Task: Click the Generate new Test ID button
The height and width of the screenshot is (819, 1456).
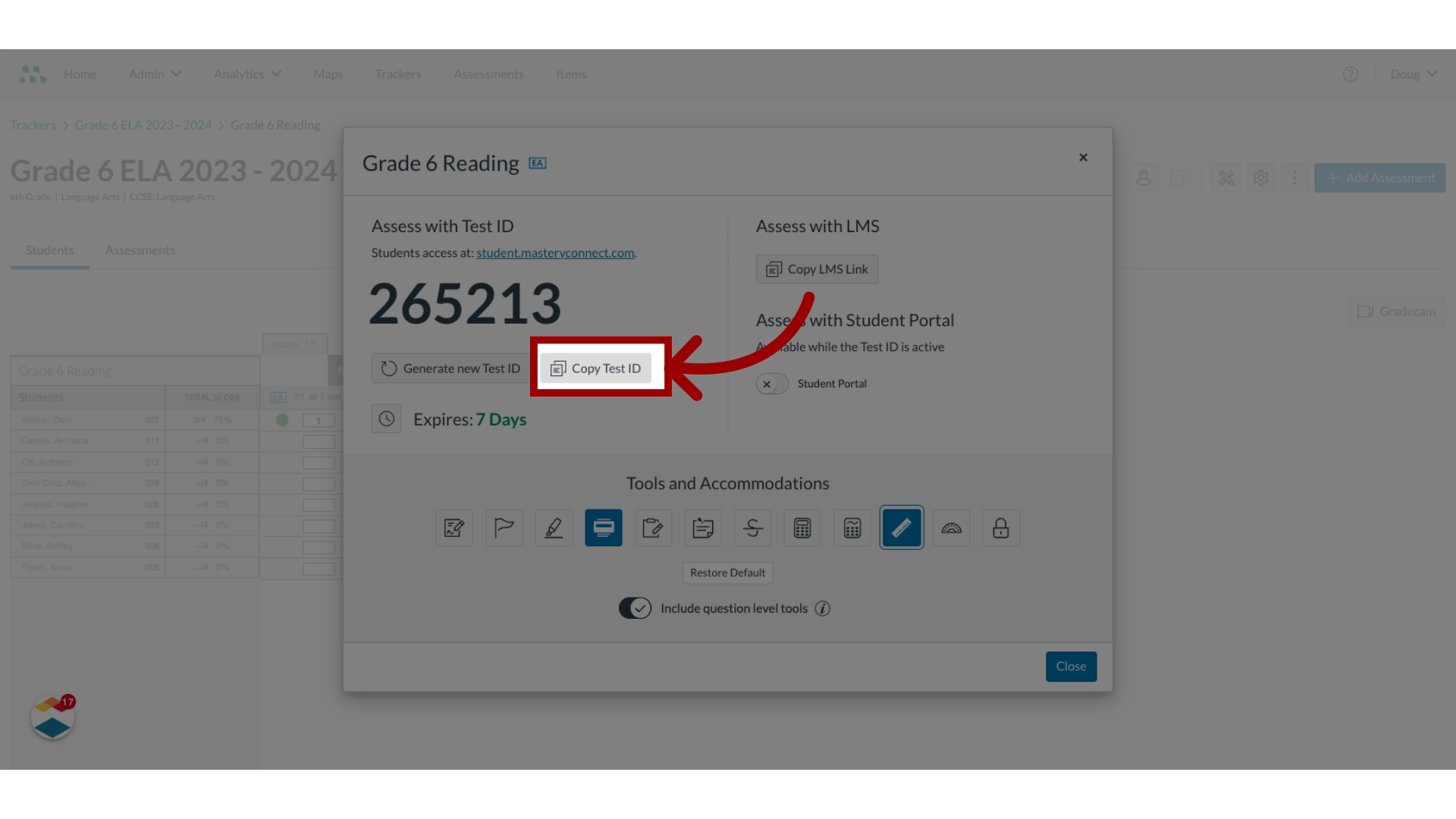Action: tap(451, 367)
